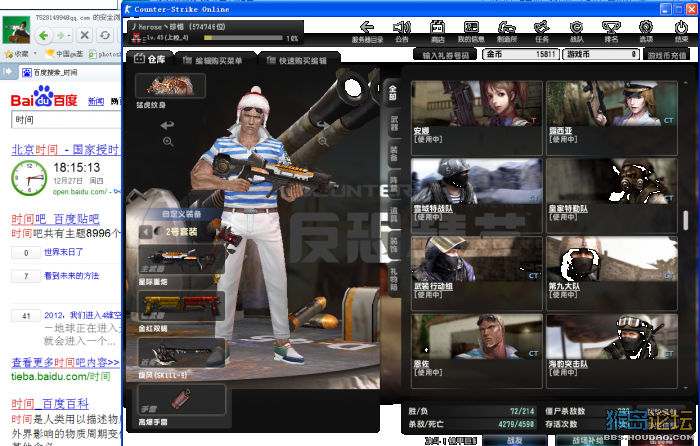Open the 公告 announcements megaphone icon
700x446 pixels.
coord(401,28)
